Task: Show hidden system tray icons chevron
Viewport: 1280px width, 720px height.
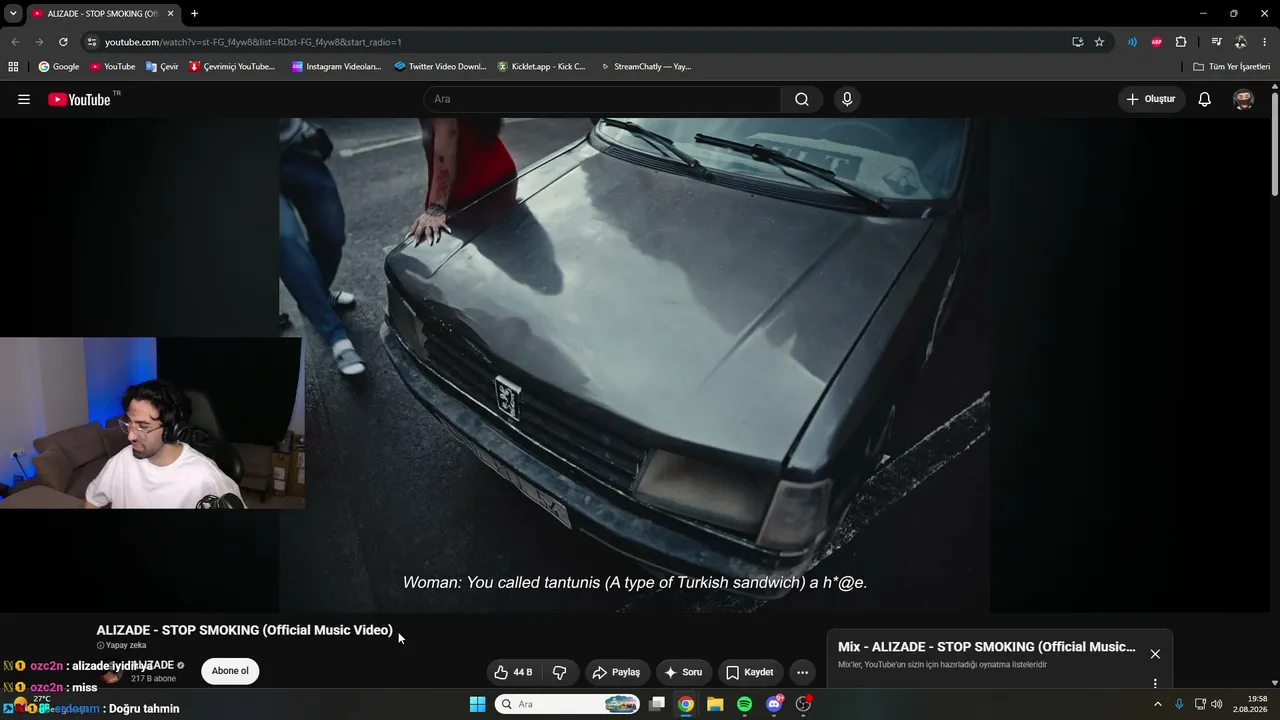Action: point(1158,704)
